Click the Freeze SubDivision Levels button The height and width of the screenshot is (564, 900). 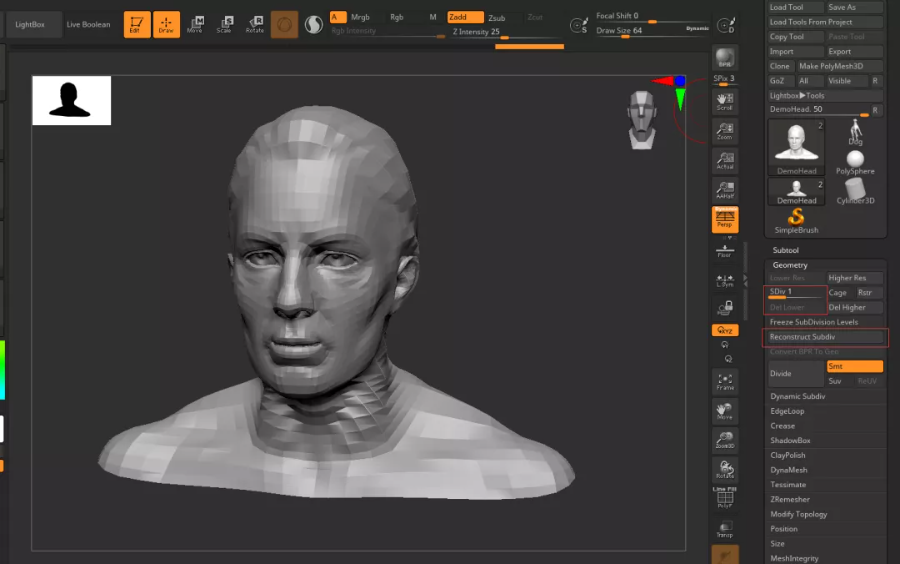[x=825, y=322]
